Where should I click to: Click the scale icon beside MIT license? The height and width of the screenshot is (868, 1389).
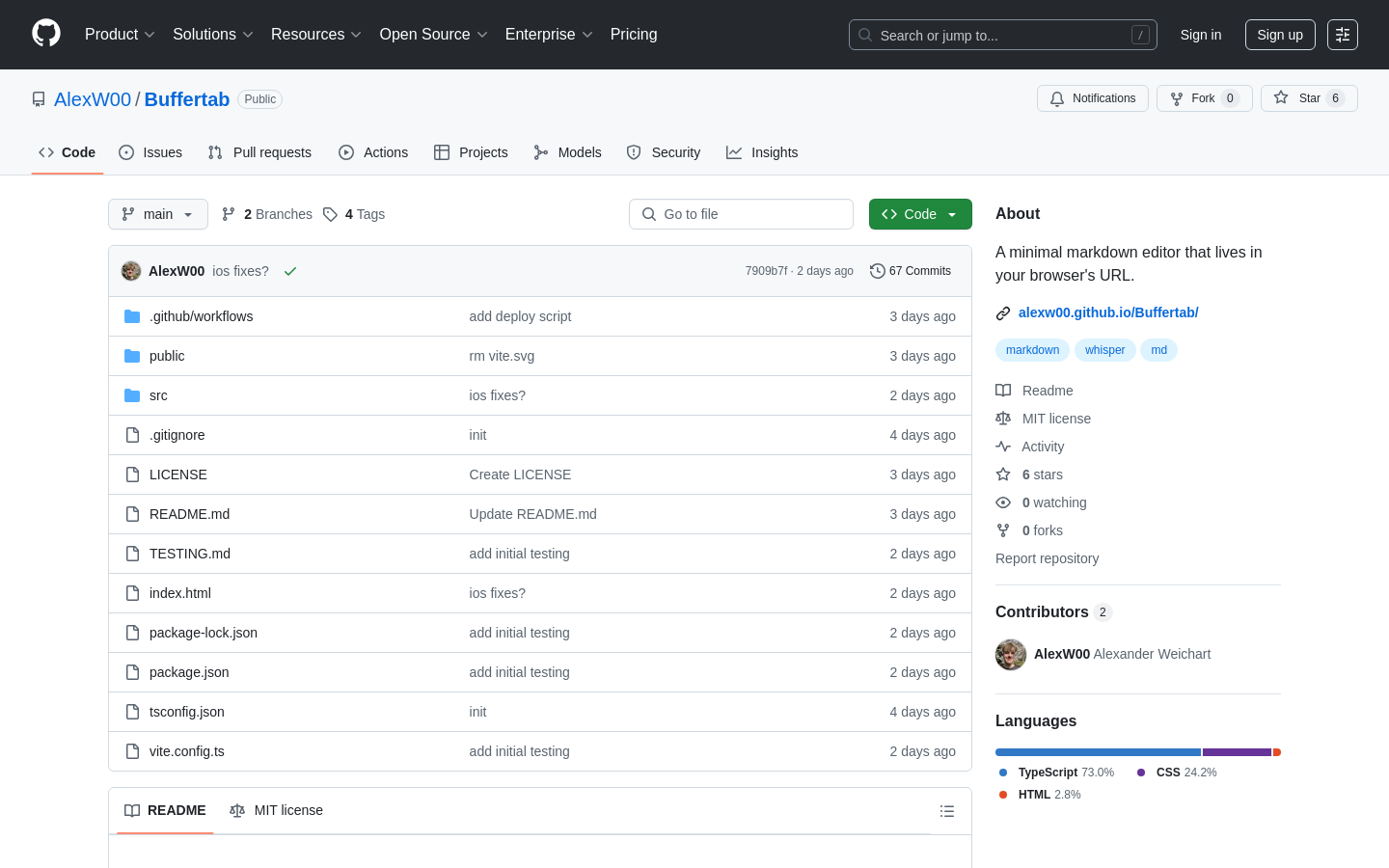(1003, 419)
